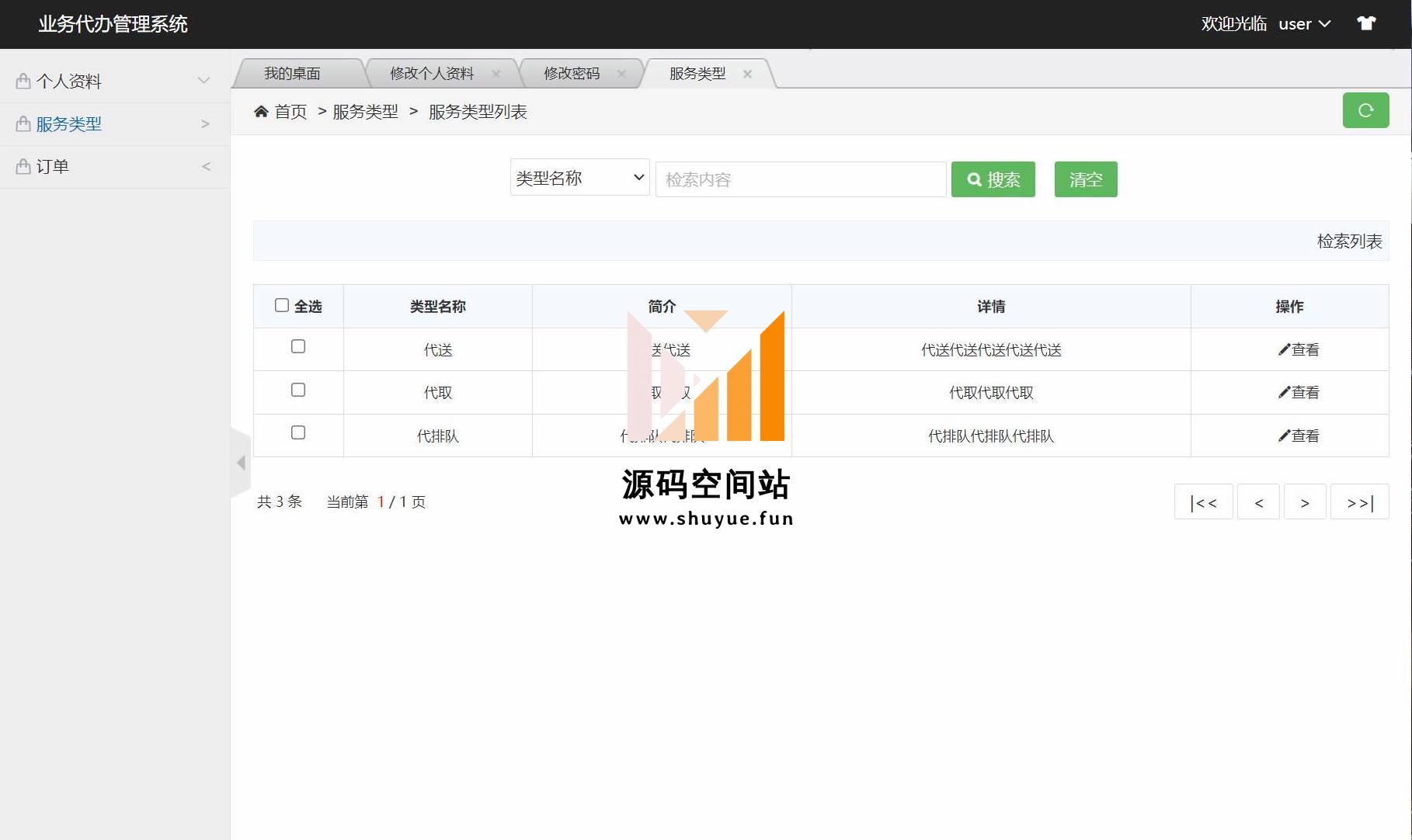Screen dimensions: 1412x840
Task: Expand the 服务类型 sidebar menu
Action: pos(115,123)
